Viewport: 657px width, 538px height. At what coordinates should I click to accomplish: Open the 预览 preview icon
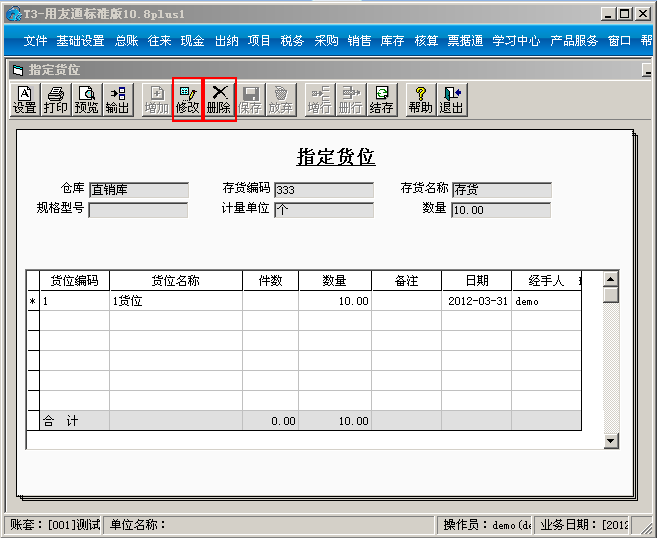point(87,100)
